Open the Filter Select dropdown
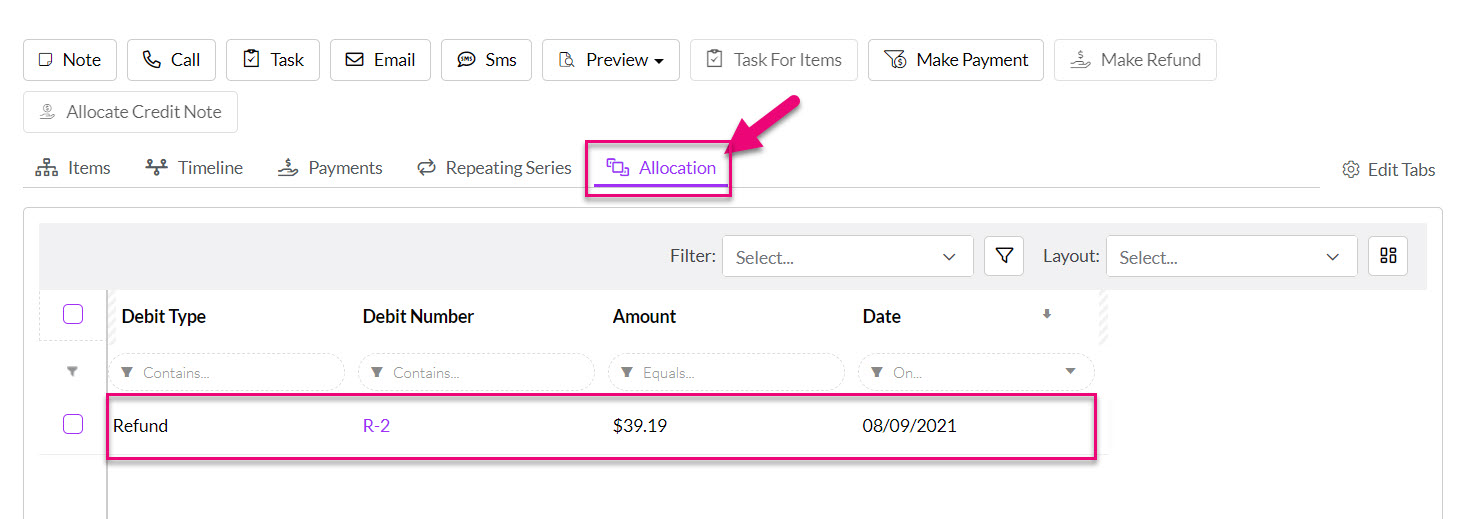 [x=847, y=256]
